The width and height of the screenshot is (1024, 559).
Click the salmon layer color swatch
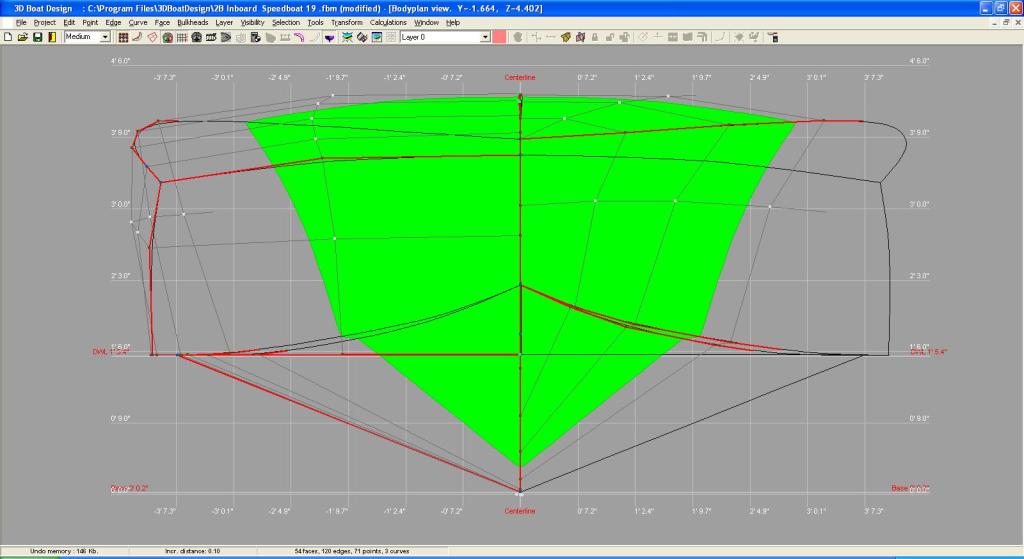[500, 37]
